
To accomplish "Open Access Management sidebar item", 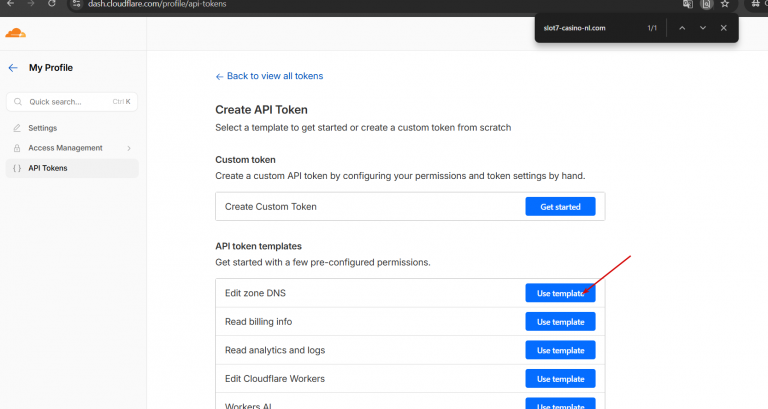I will (x=72, y=148).
